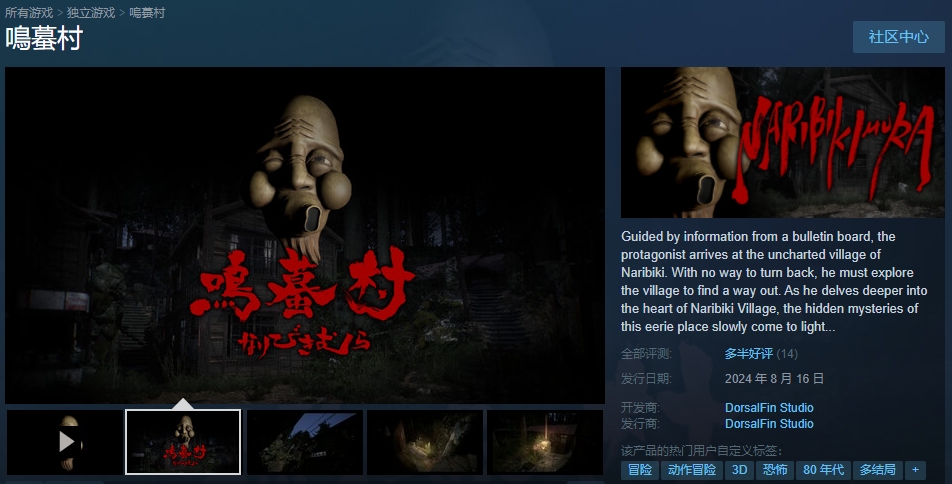Select the flashlight-lit path screenshot thumbnail
Image resolution: width=952 pixels, height=484 pixels.
425,442
